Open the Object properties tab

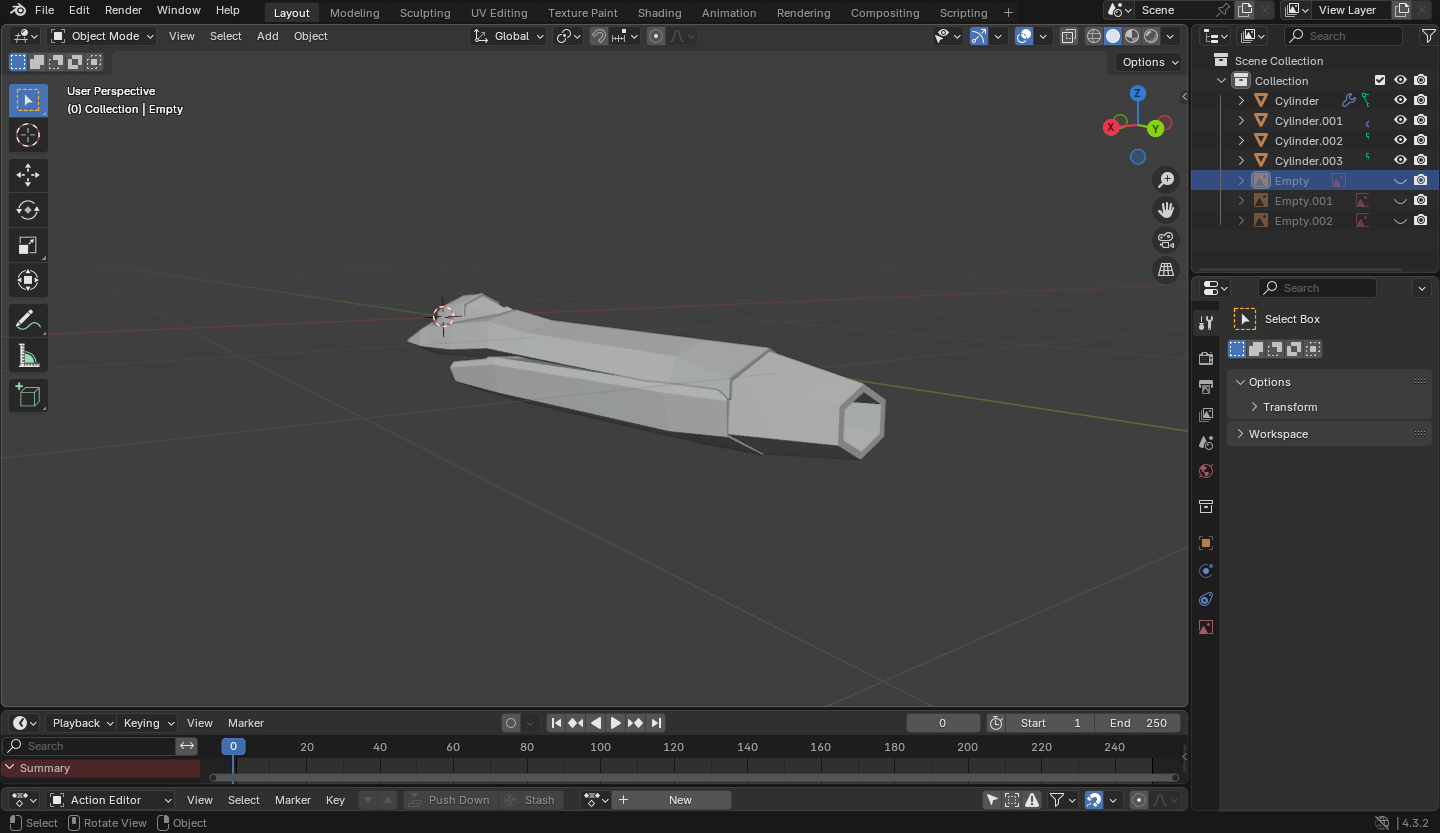coord(1206,543)
